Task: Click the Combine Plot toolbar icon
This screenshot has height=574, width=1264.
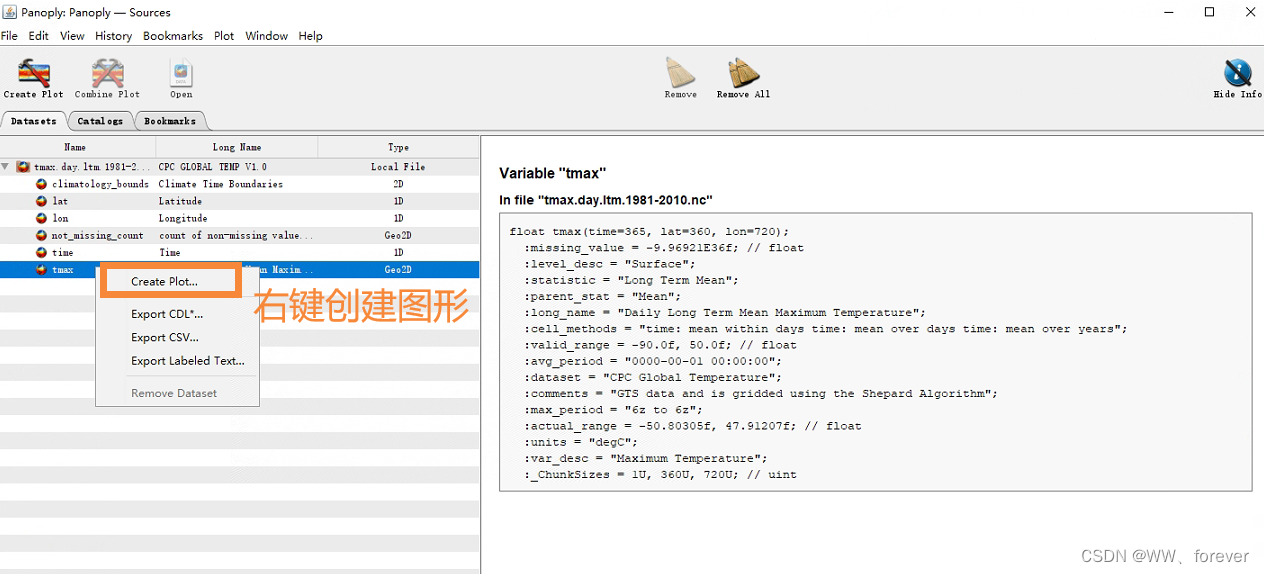Action: tap(107, 73)
